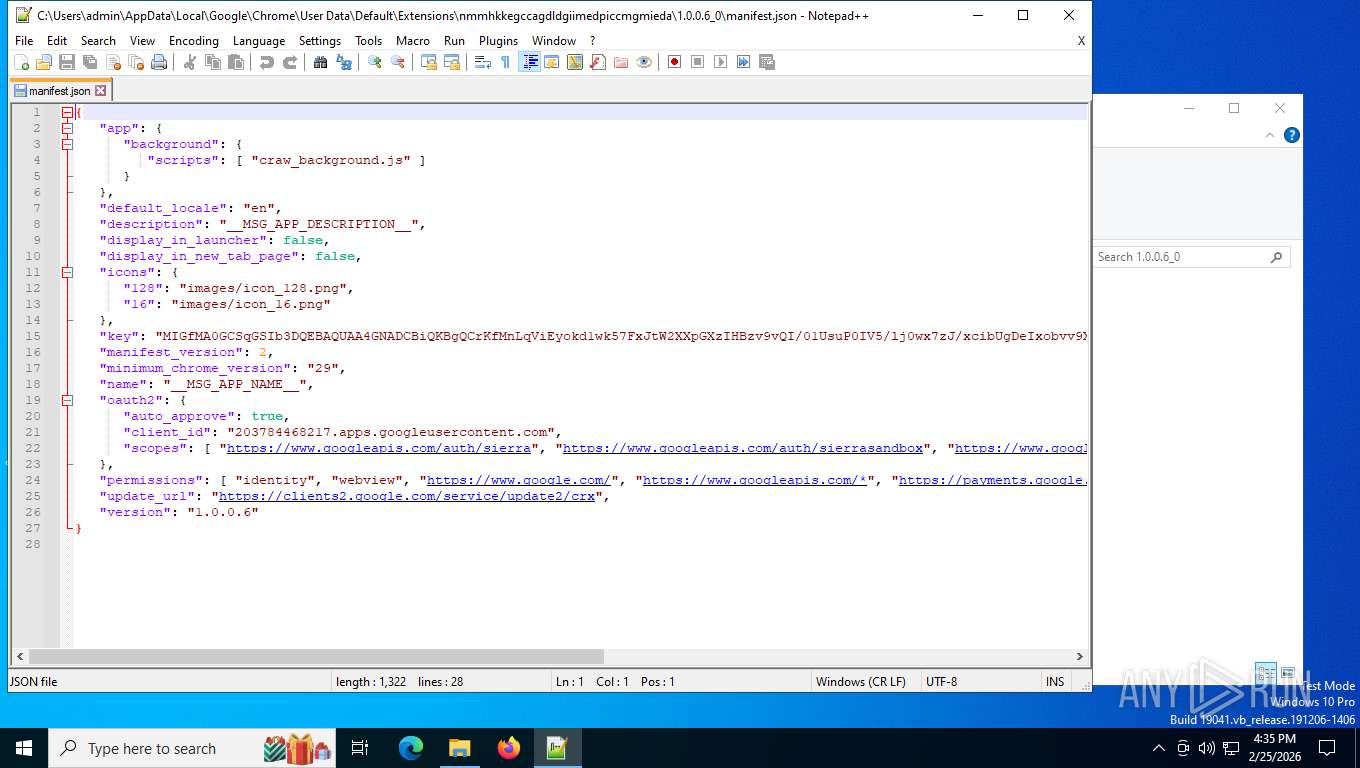Close the manifest.json tab with red X
This screenshot has width=1360, height=768.
pyautogui.click(x=100, y=91)
